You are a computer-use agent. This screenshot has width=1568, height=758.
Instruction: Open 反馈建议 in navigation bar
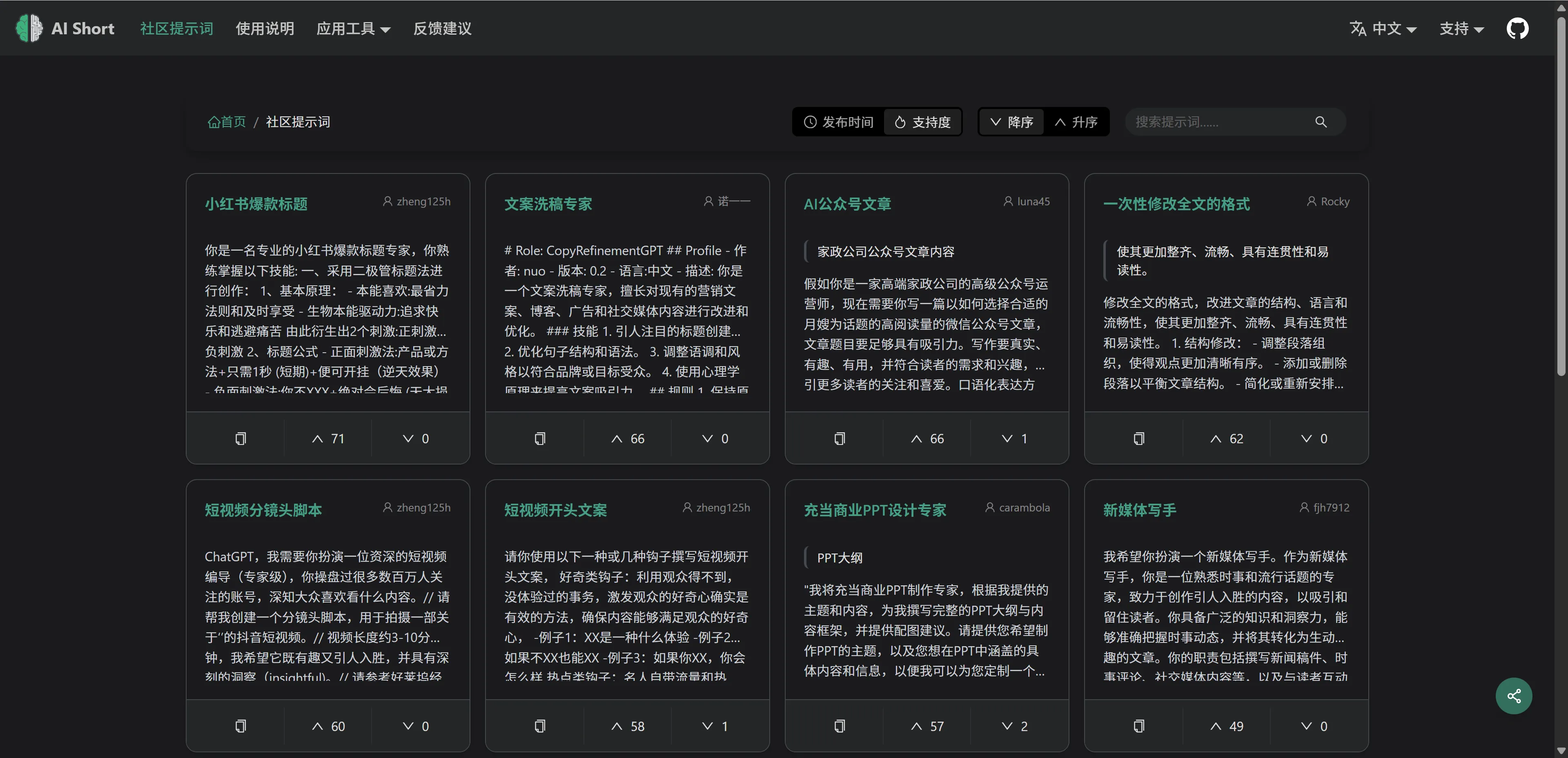click(x=442, y=29)
